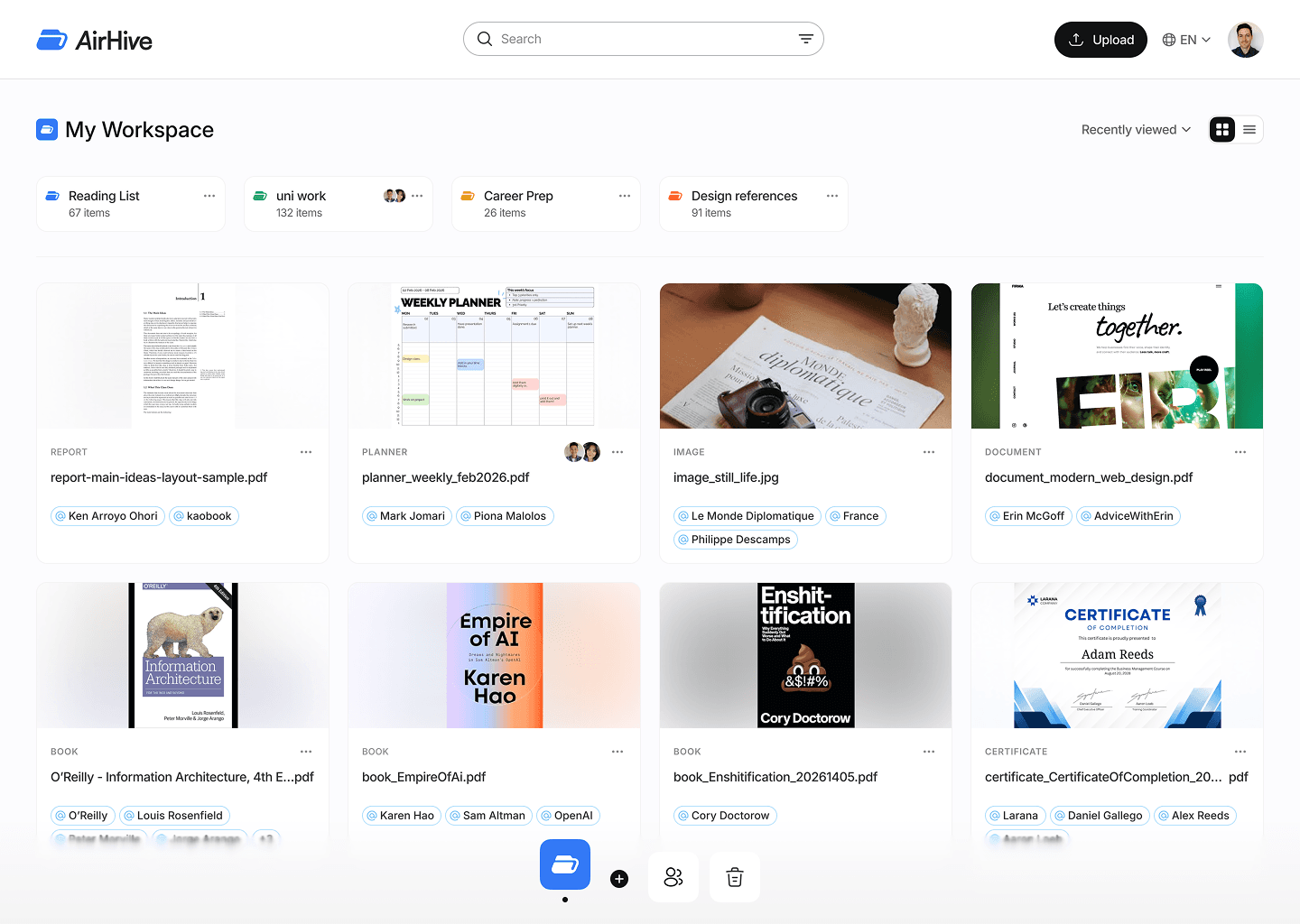Screen dimensions: 1300x924
Task: Open certificate of completion thumbnail
Action: [1117, 655]
